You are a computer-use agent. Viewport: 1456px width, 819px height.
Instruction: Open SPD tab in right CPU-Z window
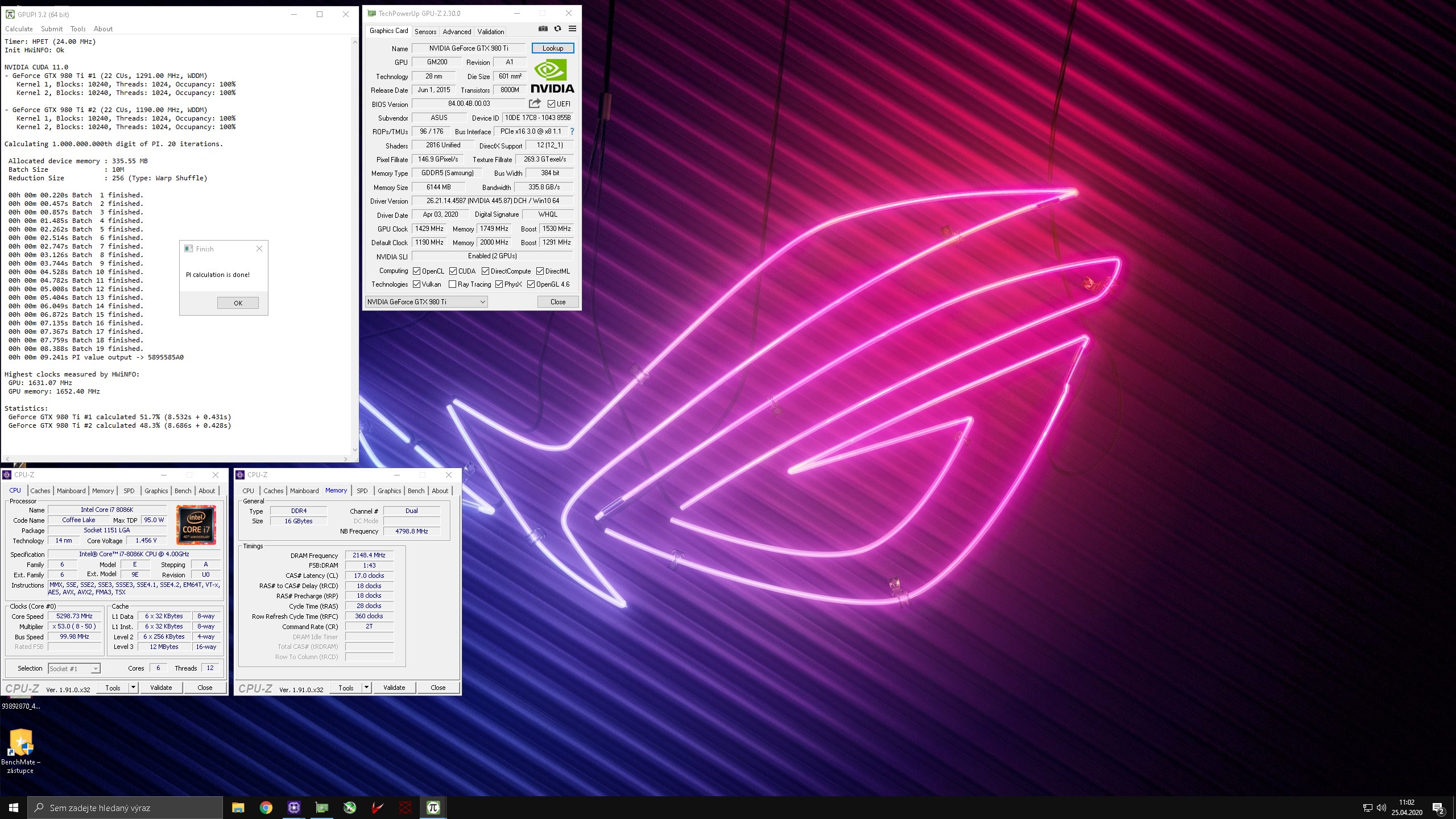[362, 491]
